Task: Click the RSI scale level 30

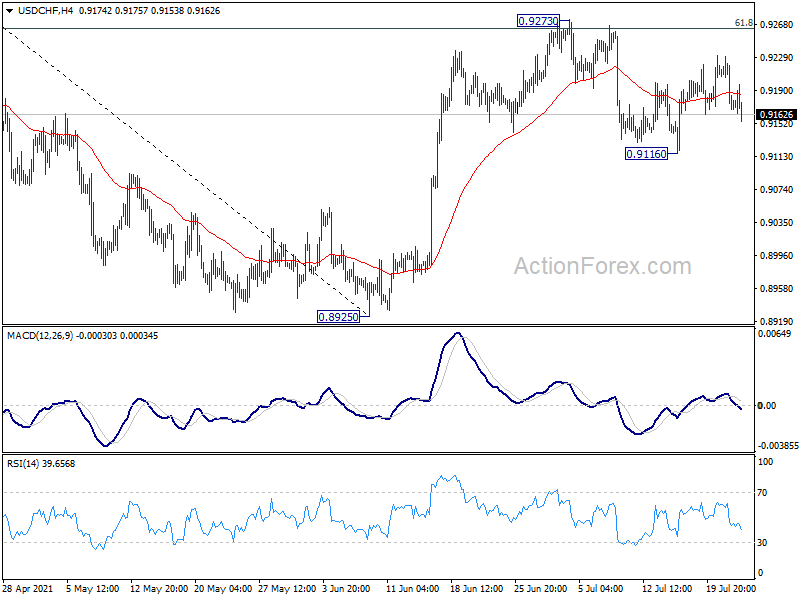Action: [x=762, y=543]
